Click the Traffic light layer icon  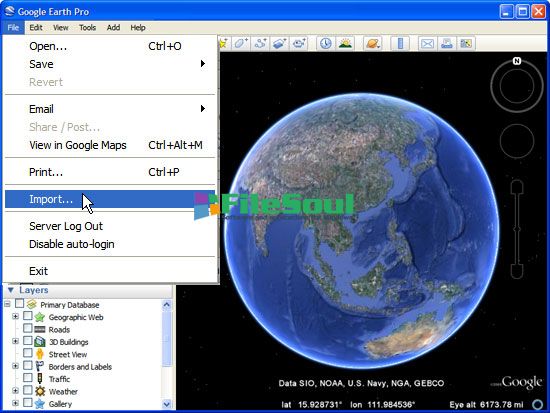(40, 379)
